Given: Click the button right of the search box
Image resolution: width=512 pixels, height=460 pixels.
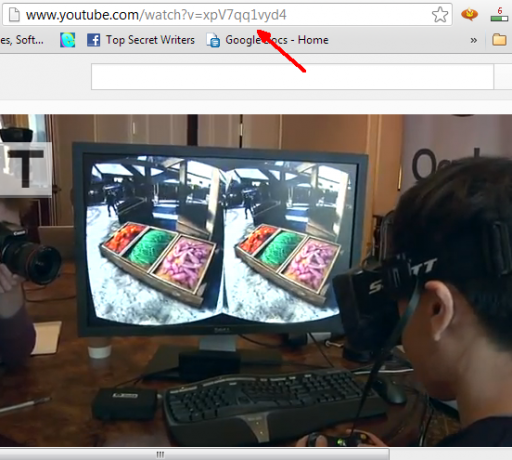Looking at the screenshot, I should (x=503, y=77).
